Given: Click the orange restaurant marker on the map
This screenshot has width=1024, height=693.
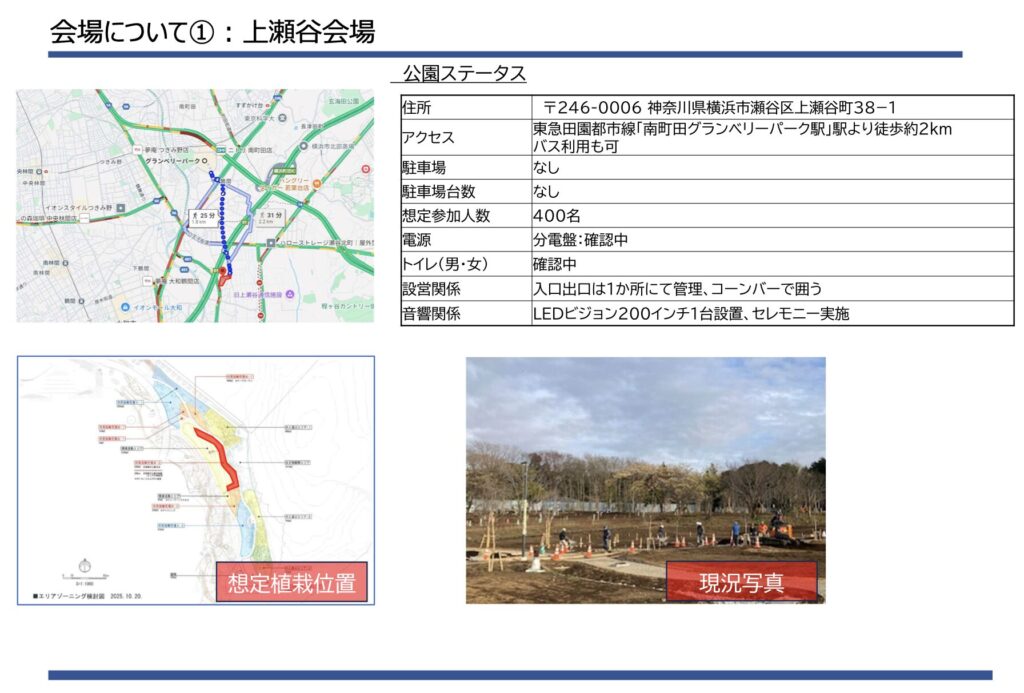Looking at the screenshot, I should [314, 181].
